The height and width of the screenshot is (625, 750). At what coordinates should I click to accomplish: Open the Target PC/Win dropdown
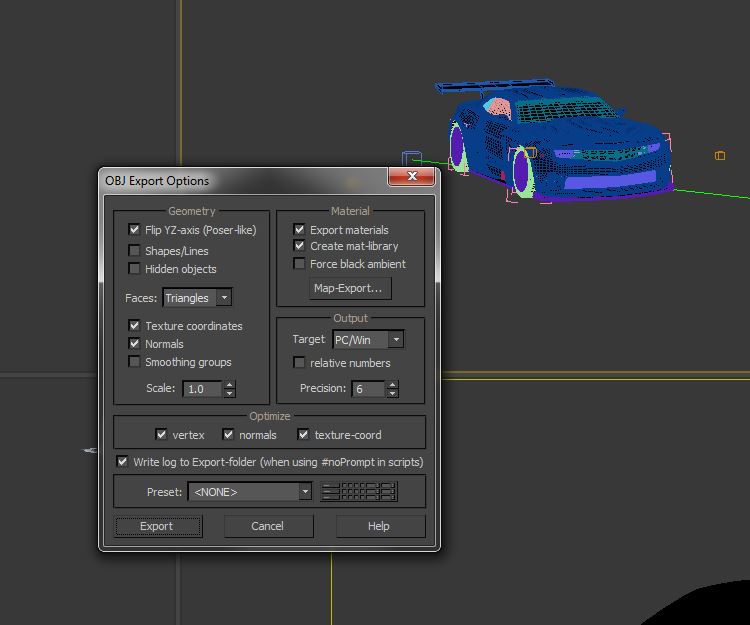368,340
